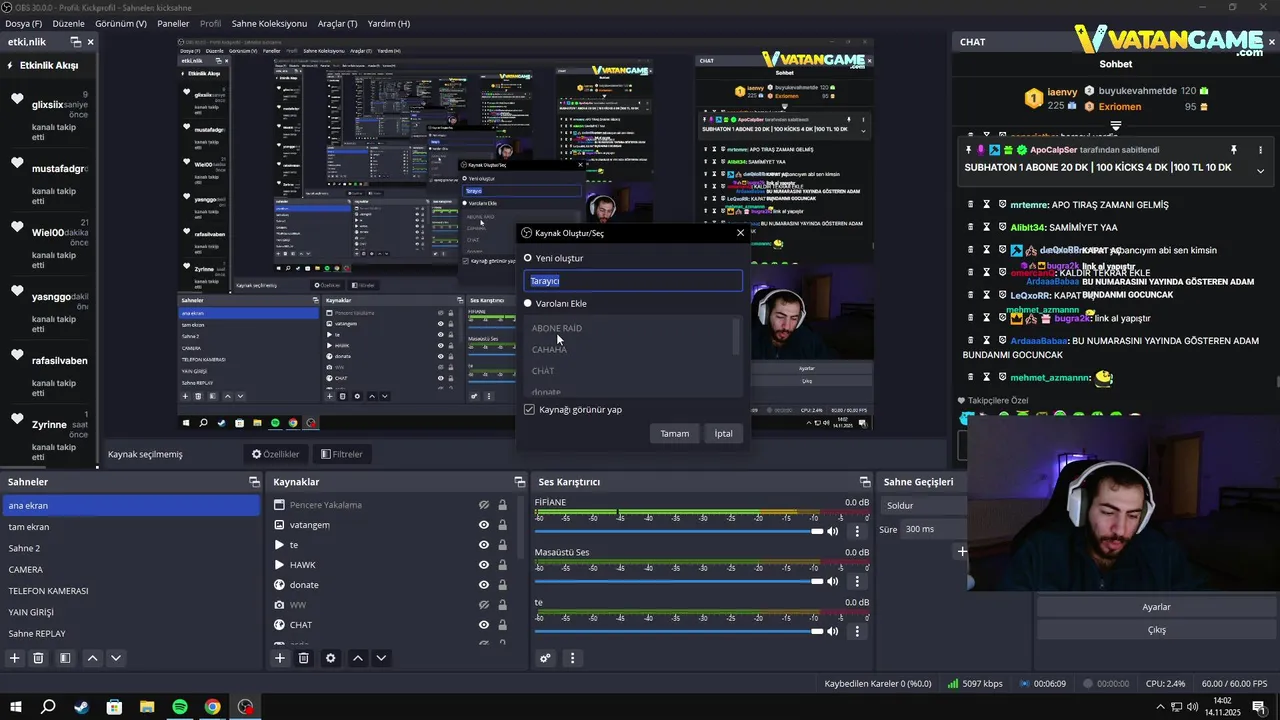Viewport: 1280px width, 720px height.
Task: Open Görünüm (V) menu
Action: tap(120, 23)
